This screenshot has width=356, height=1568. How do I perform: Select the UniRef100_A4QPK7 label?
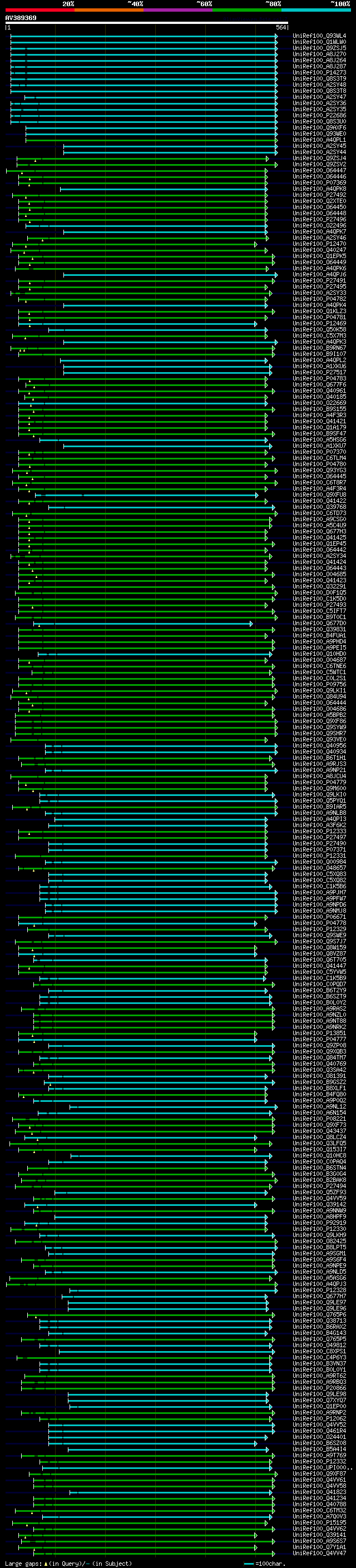(319, 232)
